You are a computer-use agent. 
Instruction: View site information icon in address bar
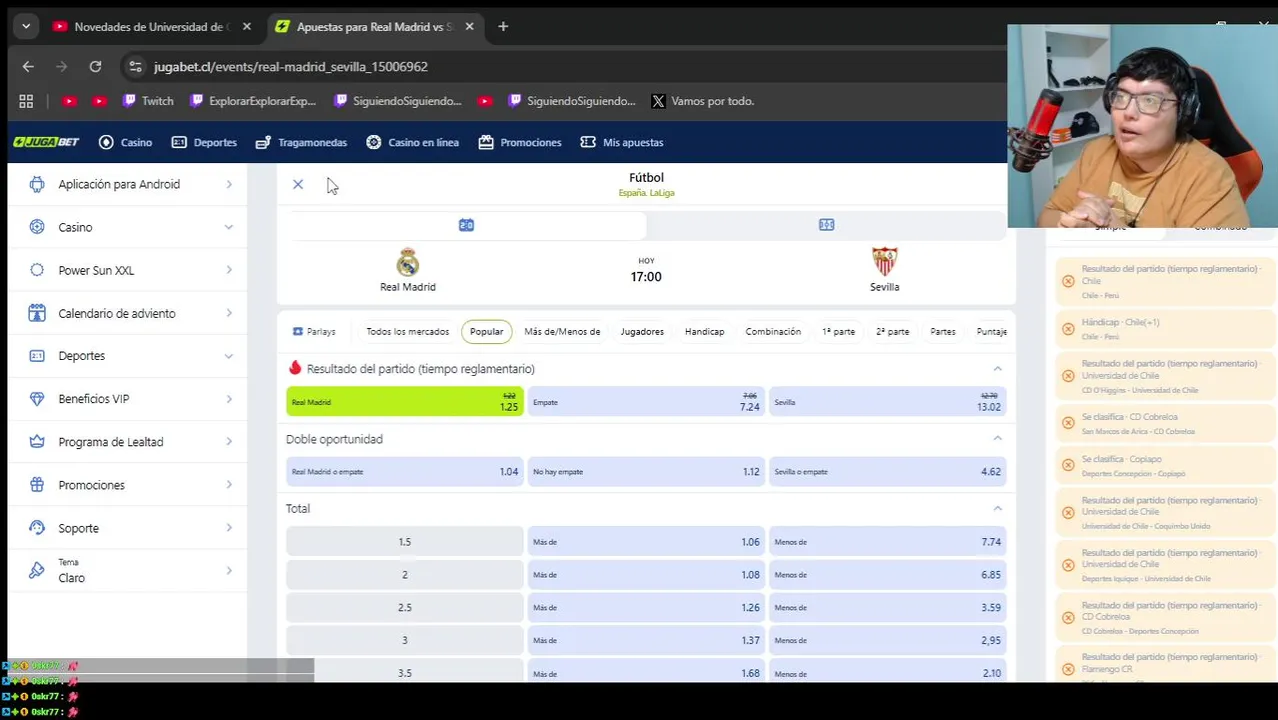(135, 67)
